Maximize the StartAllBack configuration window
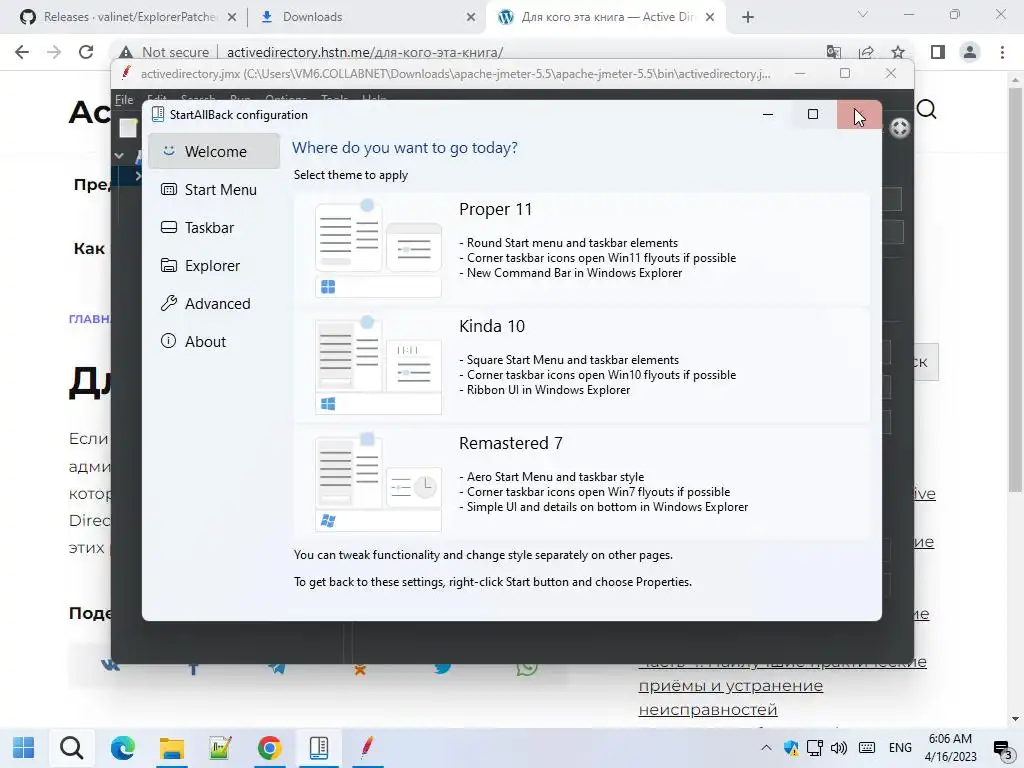 813,114
